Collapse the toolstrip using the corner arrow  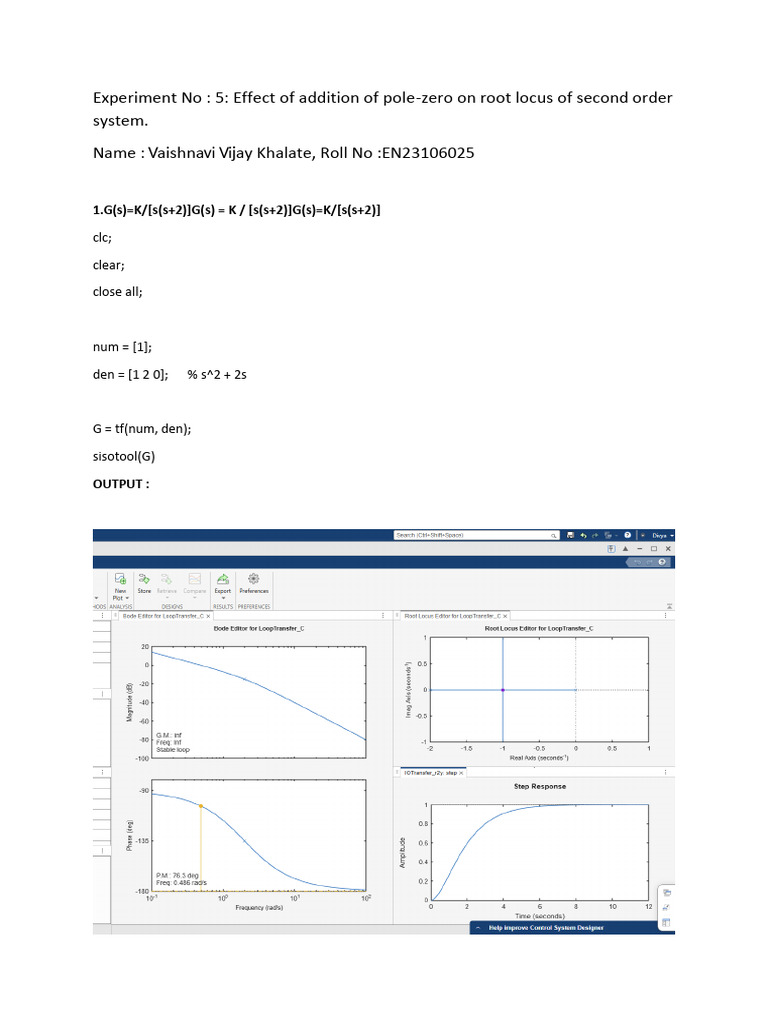pyautogui.click(x=669, y=607)
